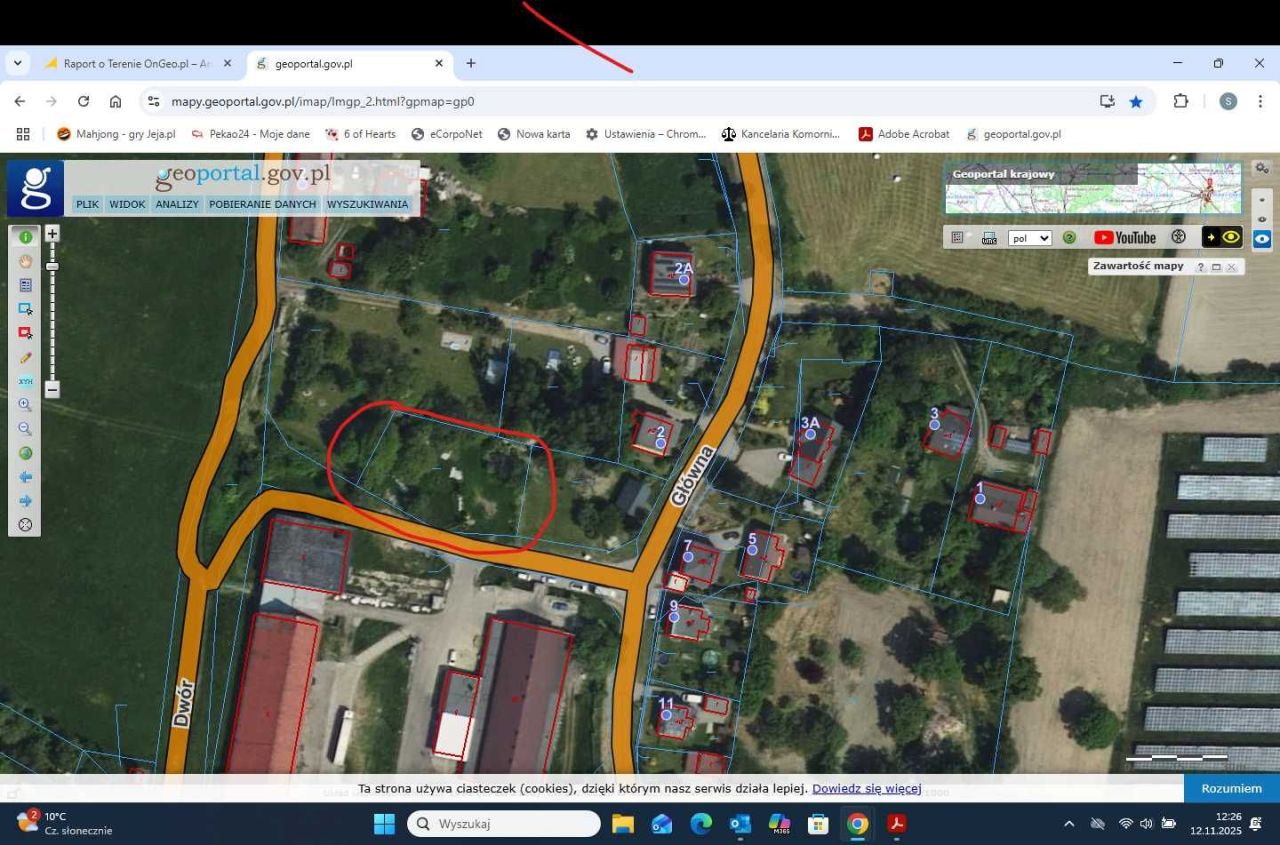Pick the pencil drawing tool
1280x845 pixels.
pyautogui.click(x=25, y=357)
